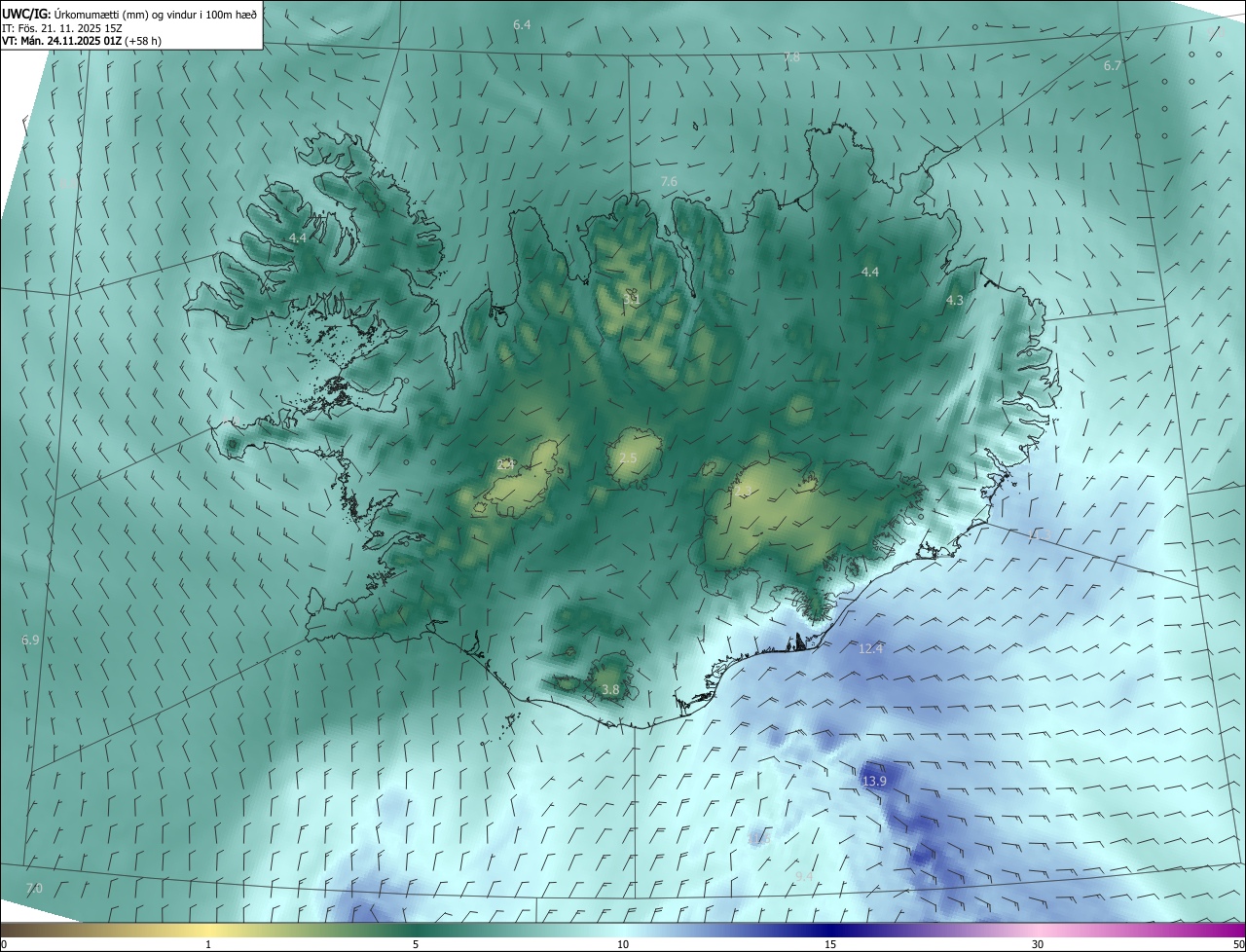Select the 12.4 value off the southeast coast
Screen dimensions: 1246x952
[870, 649]
